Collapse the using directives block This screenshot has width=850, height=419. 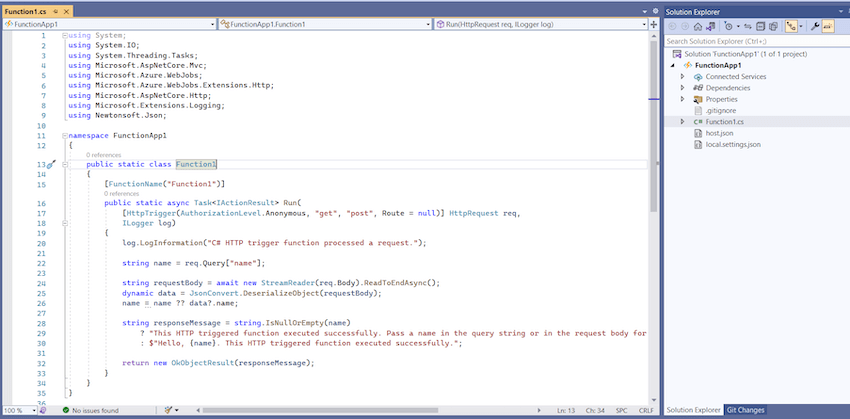pyautogui.click(x=65, y=35)
